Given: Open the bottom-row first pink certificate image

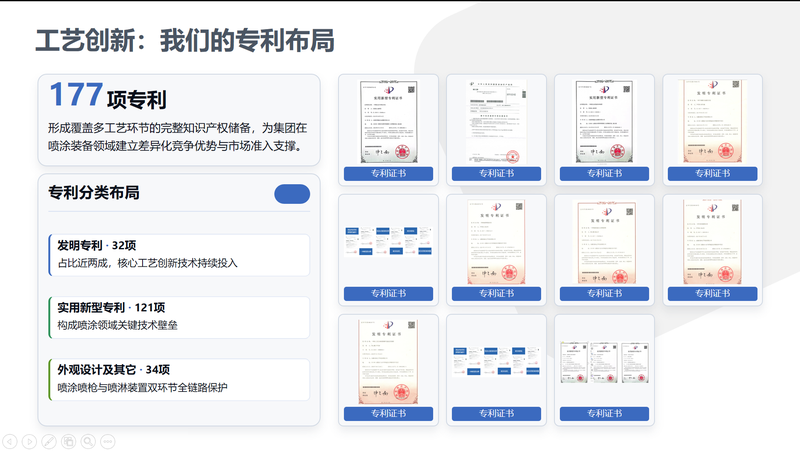Looking at the screenshot, I should [x=388, y=362].
